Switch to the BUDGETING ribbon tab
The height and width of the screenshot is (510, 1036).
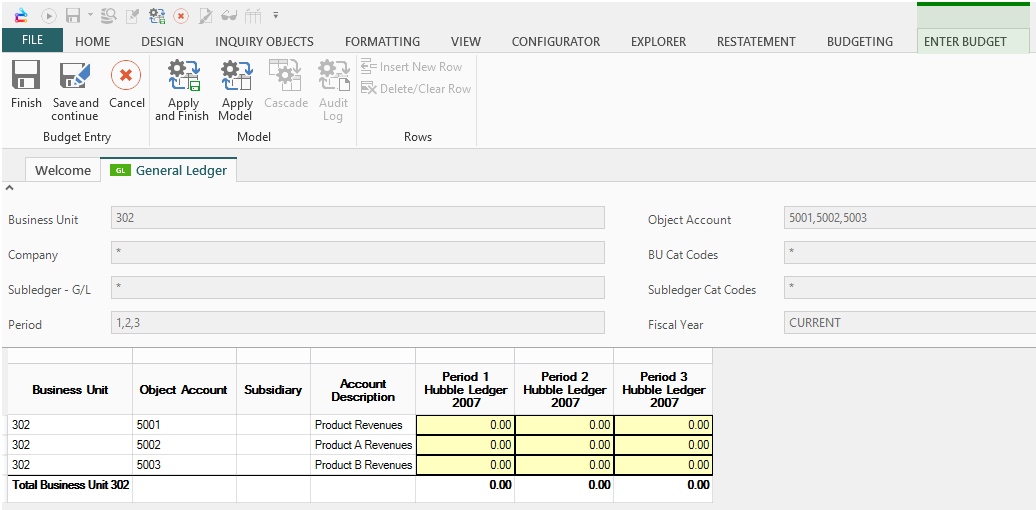(859, 42)
